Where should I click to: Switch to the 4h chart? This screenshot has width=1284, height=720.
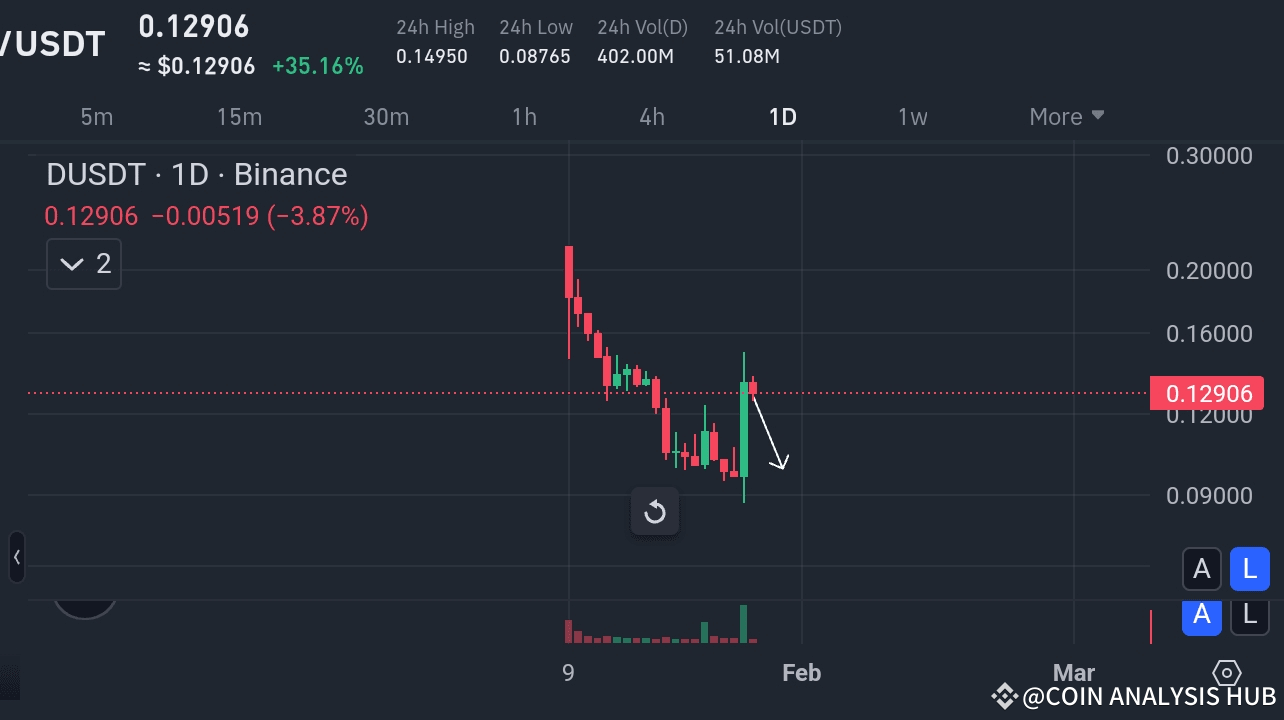pos(652,116)
